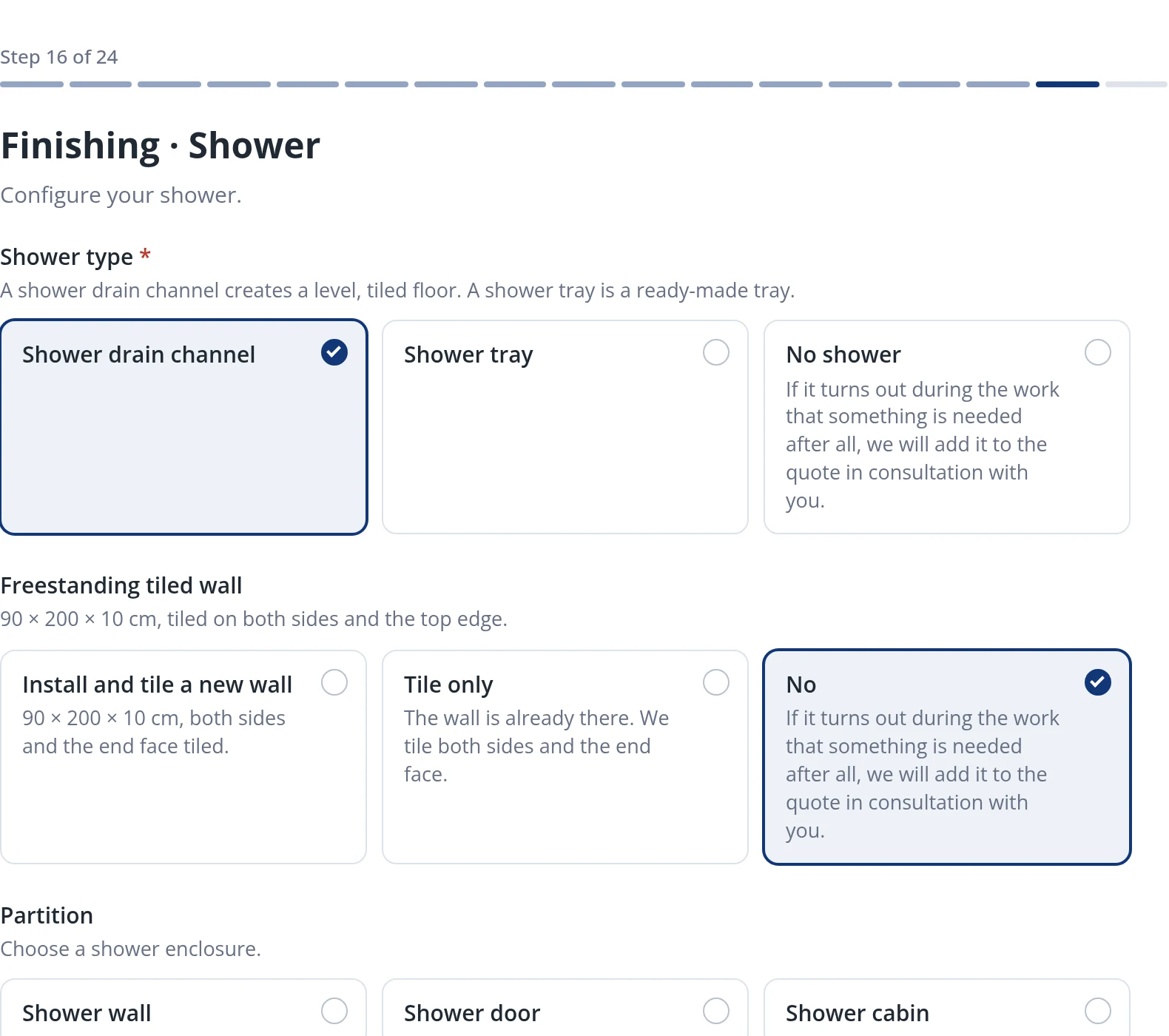Image resolution: width=1169 pixels, height=1036 pixels.
Task: Click the last light-grey progress segment
Action: tap(1136, 84)
